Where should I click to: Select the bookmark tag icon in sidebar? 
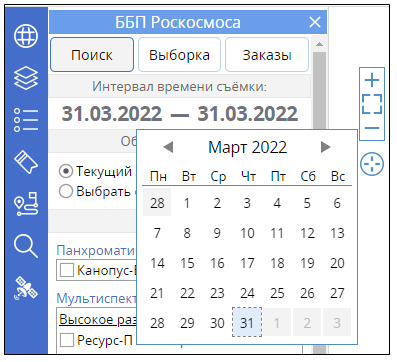[26, 162]
